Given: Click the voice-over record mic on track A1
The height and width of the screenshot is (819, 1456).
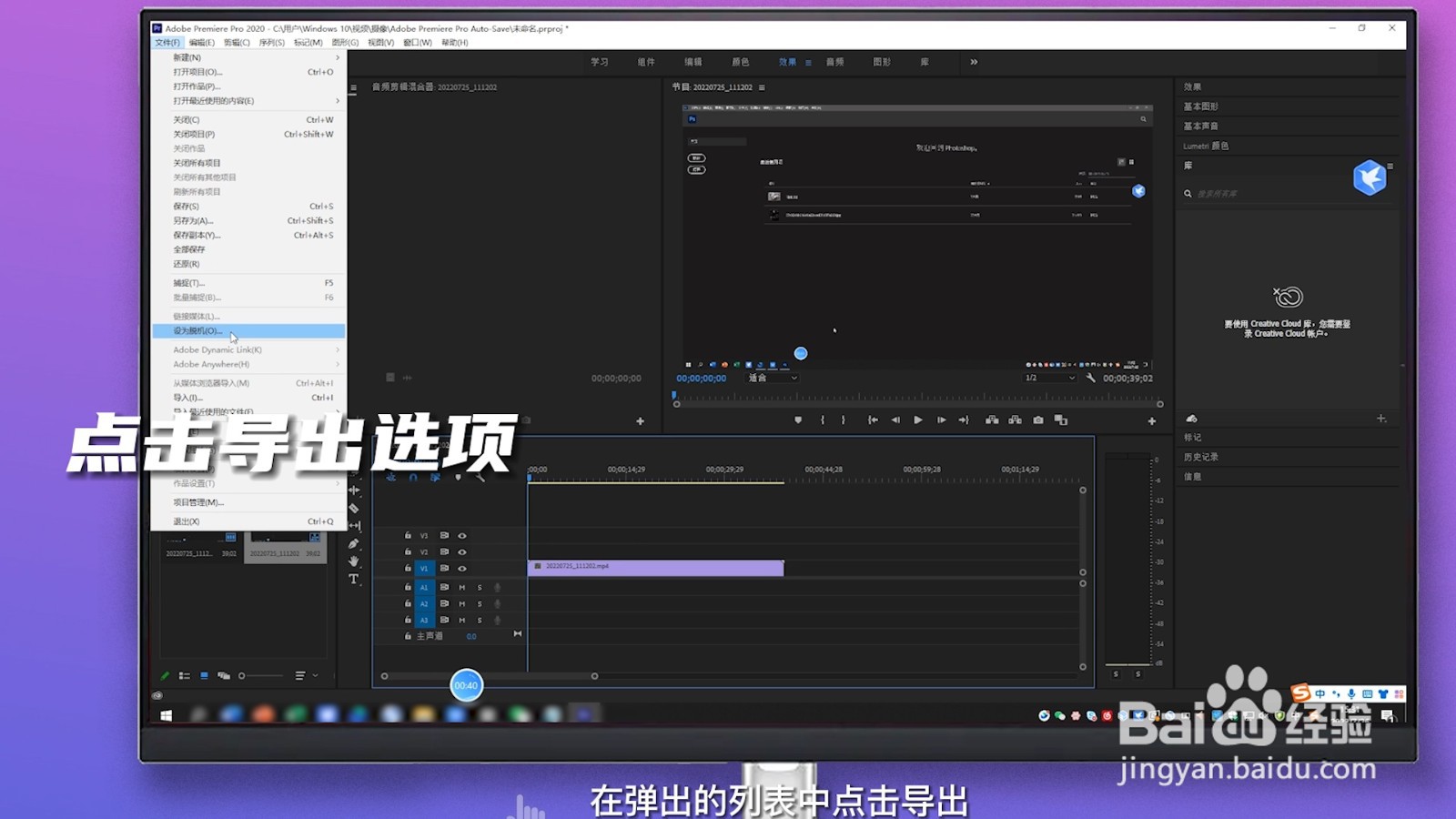Looking at the screenshot, I should coord(497,588).
